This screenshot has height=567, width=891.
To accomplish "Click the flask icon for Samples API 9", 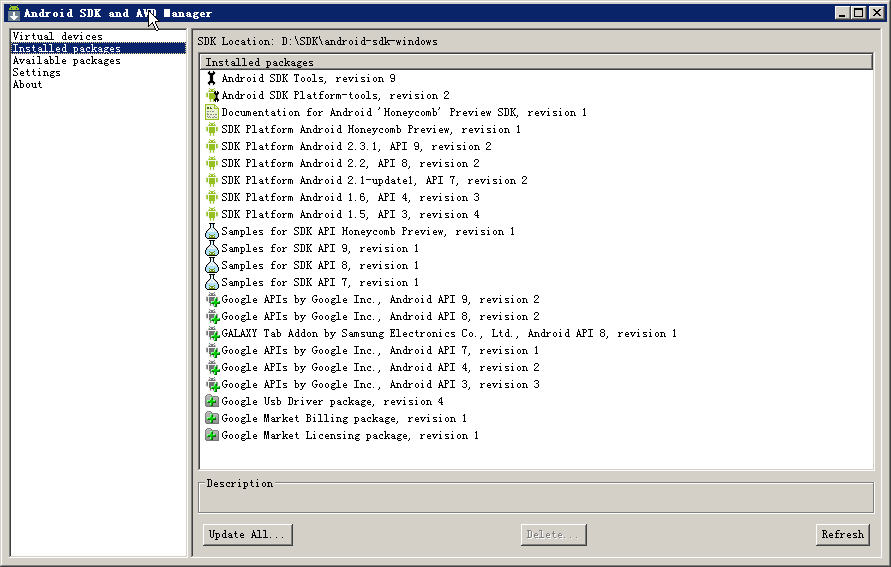I will tap(211, 248).
